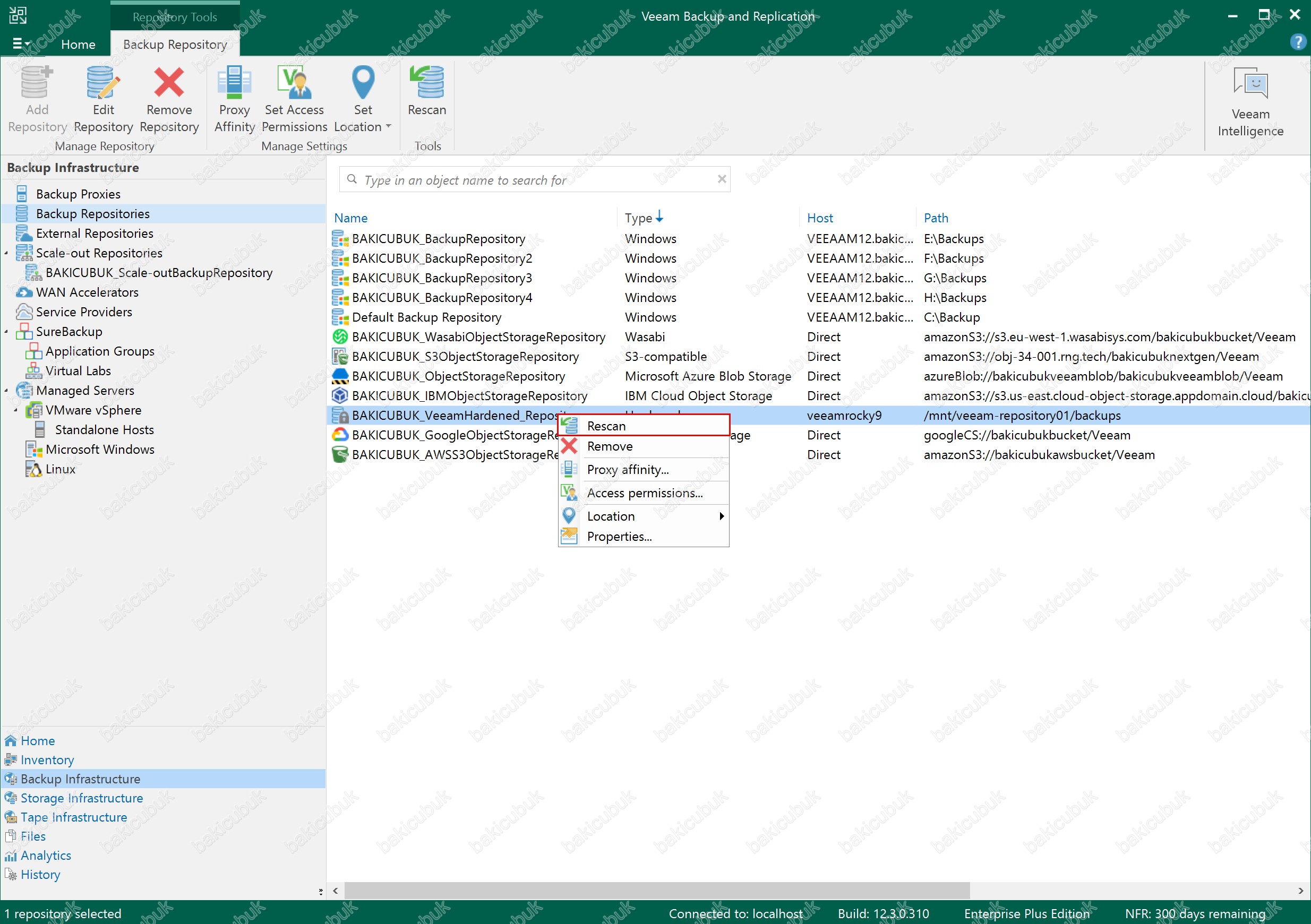The width and height of the screenshot is (1311, 924).
Task: Choose Properties... from the context menu
Action: tap(644, 537)
